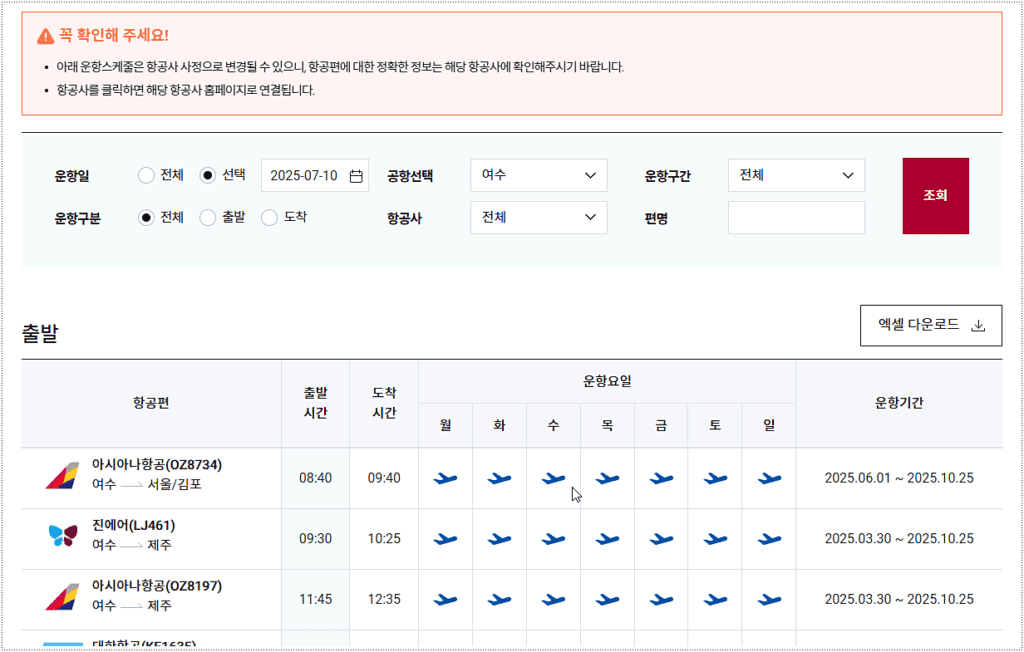
Task: Click the 금 airplane icon for OZ8197
Action: tap(661, 599)
